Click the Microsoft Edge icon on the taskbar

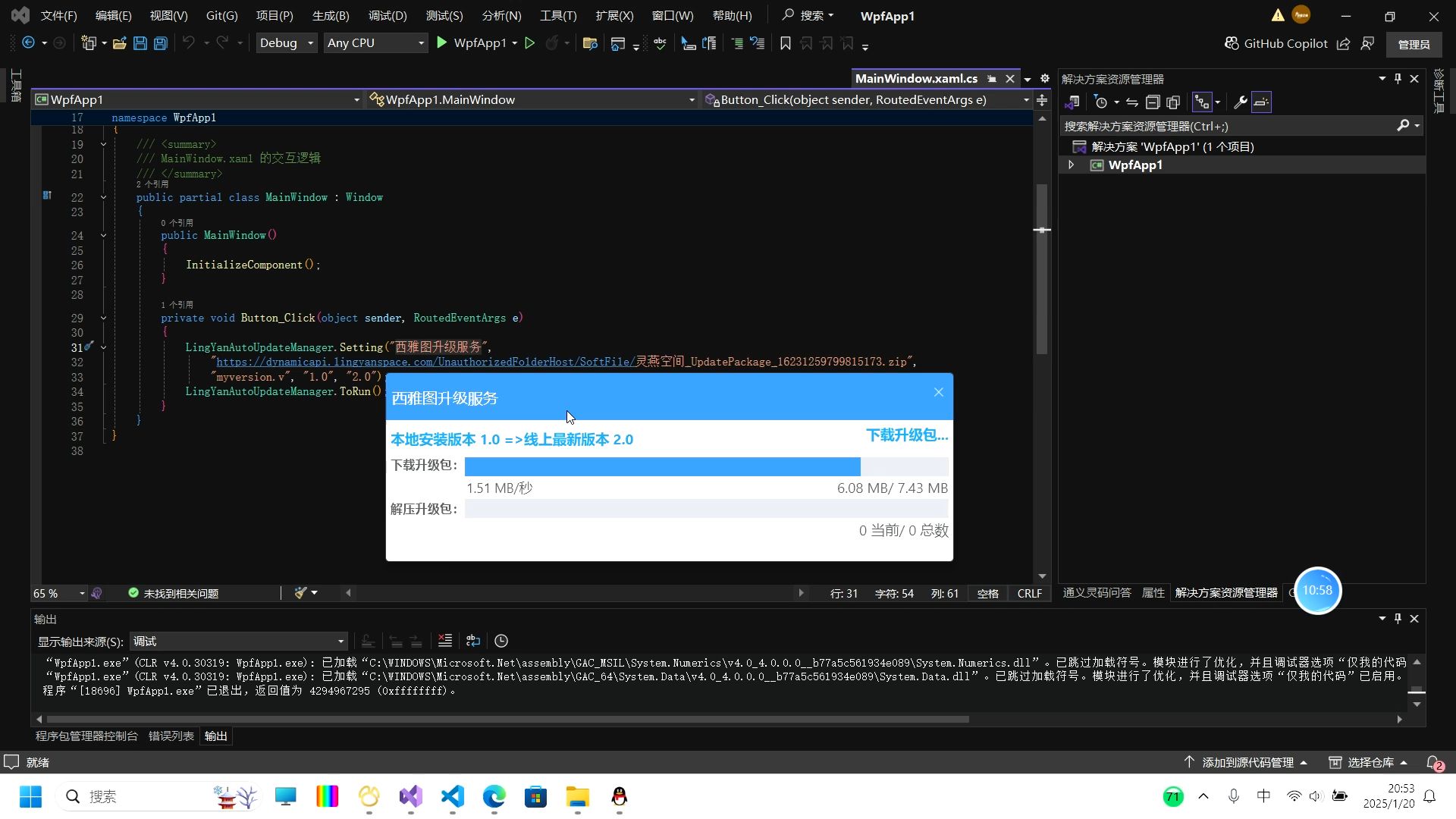[494, 796]
